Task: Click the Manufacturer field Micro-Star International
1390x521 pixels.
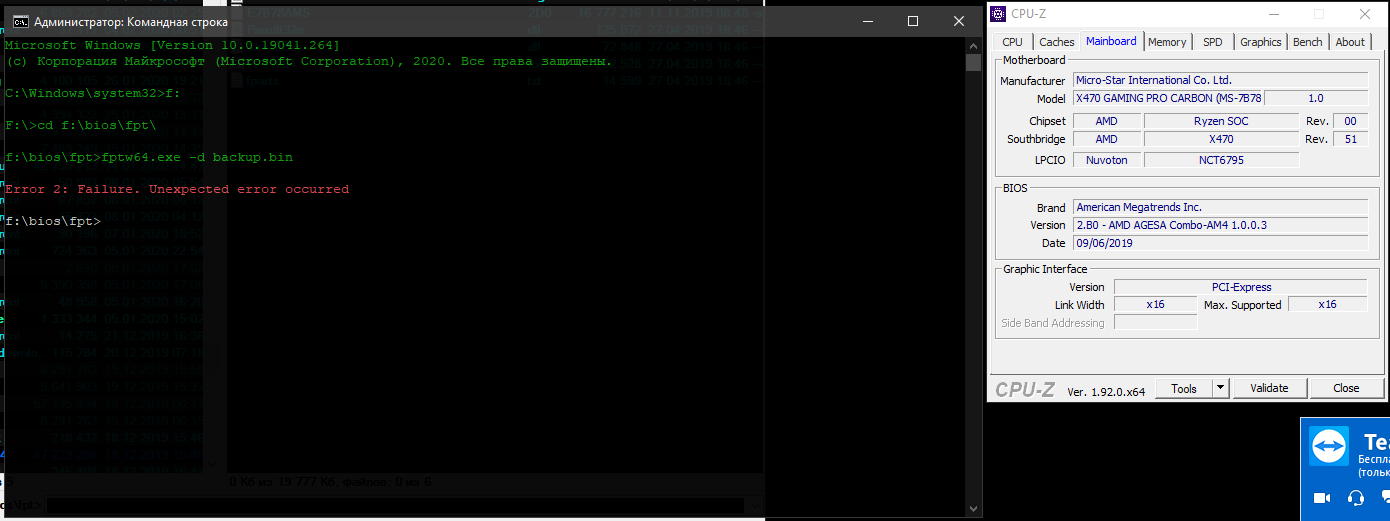Action: (x=1220, y=80)
